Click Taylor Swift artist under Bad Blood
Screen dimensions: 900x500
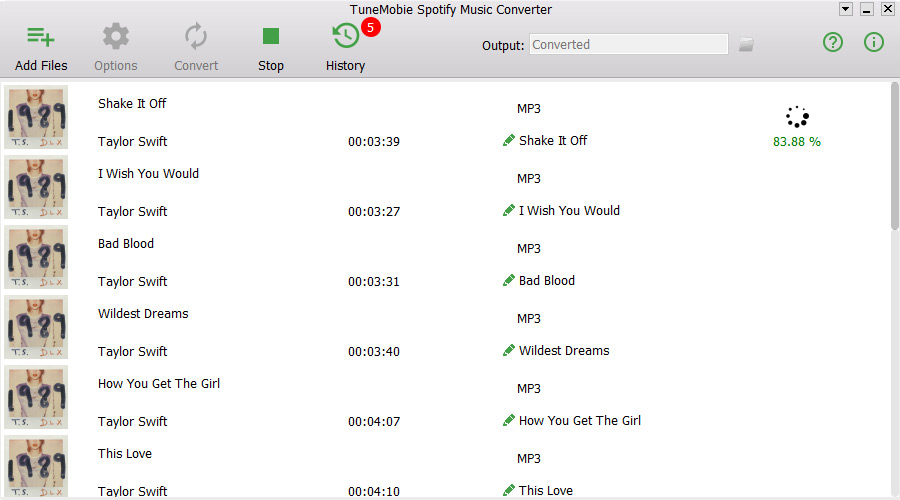tap(132, 281)
